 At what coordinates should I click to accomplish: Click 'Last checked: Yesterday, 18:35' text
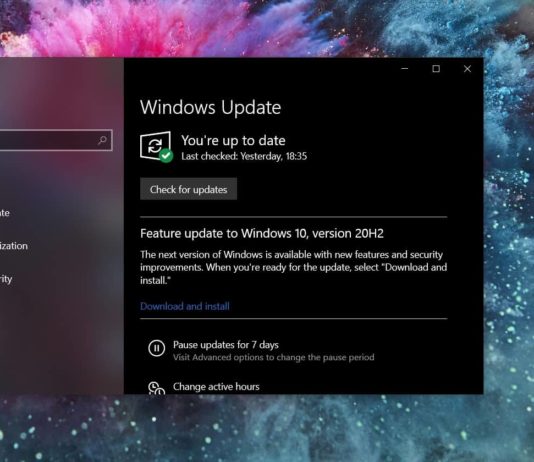[x=244, y=156]
